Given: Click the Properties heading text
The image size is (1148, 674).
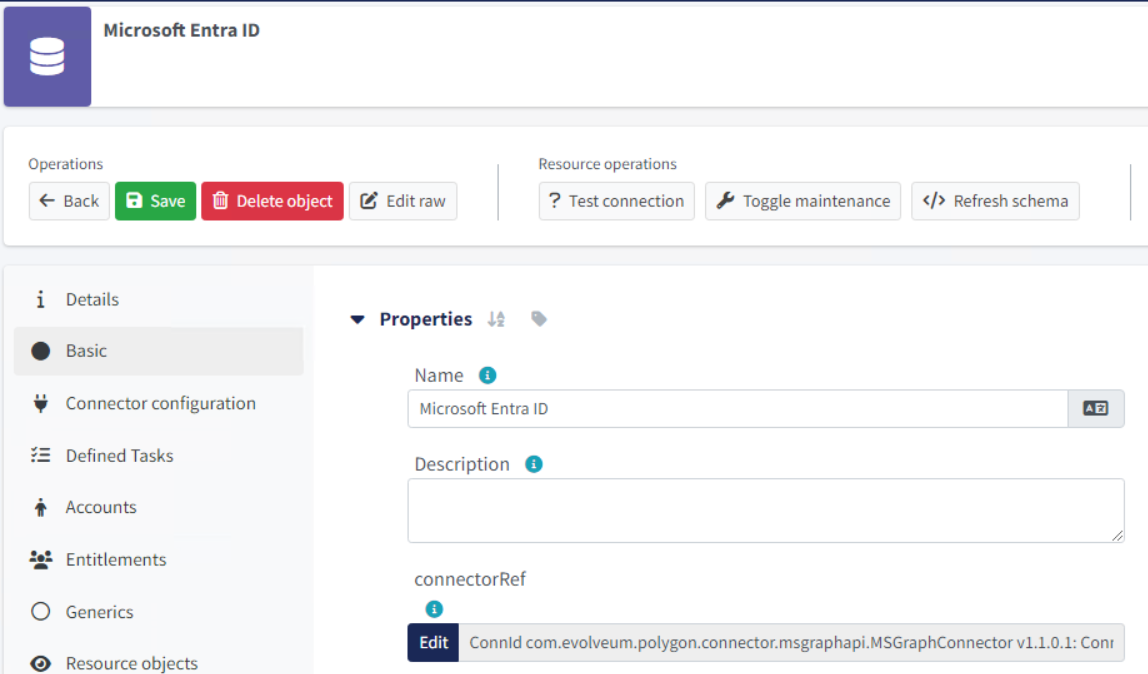Looking at the screenshot, I should tap(425, 319).
